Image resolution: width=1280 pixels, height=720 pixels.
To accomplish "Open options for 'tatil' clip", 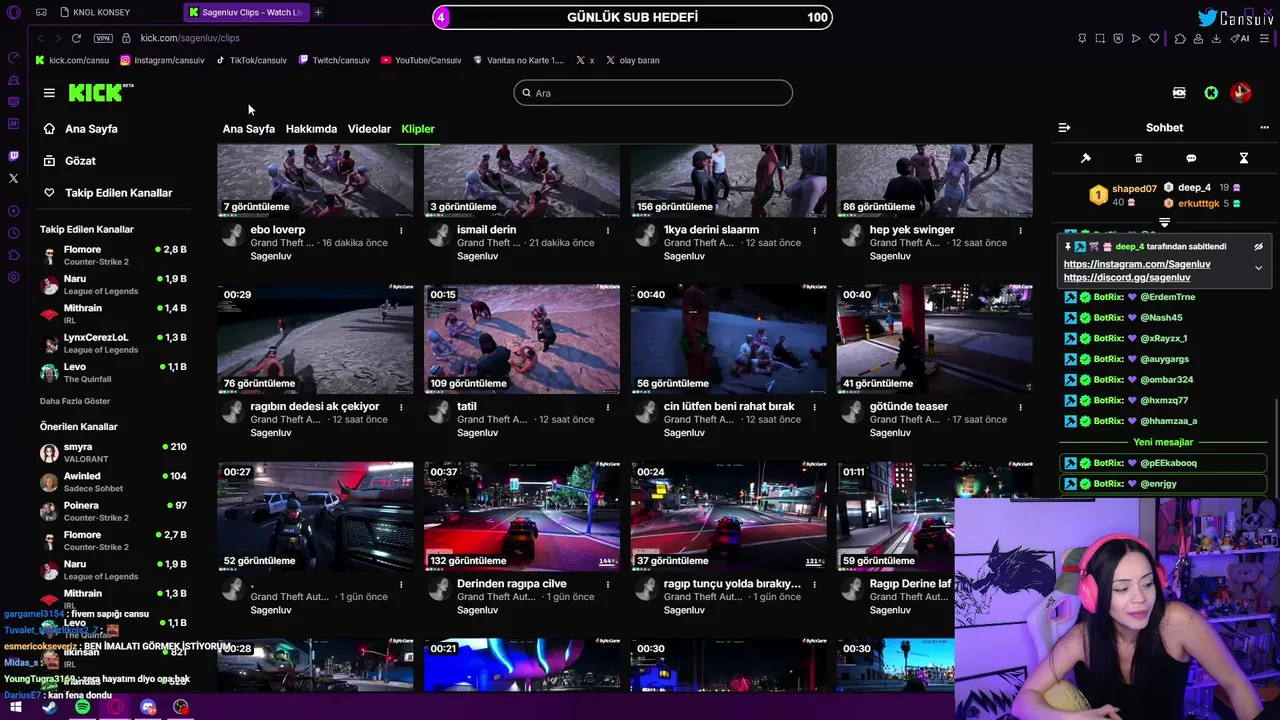I will coord(607,407).
